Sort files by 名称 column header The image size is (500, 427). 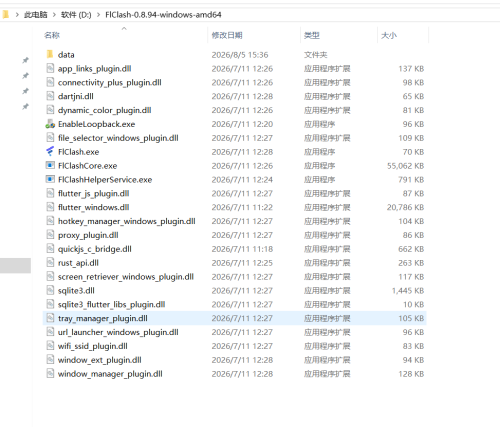tap(52, 35)
